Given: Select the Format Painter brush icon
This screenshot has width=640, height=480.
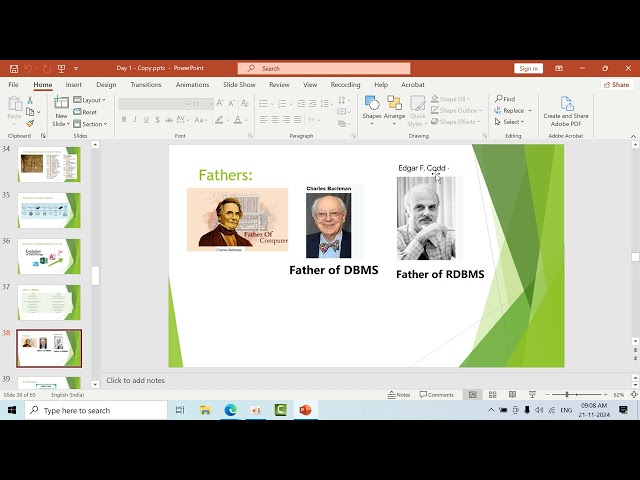Looking at the screenshot, I should coord(30,123).
